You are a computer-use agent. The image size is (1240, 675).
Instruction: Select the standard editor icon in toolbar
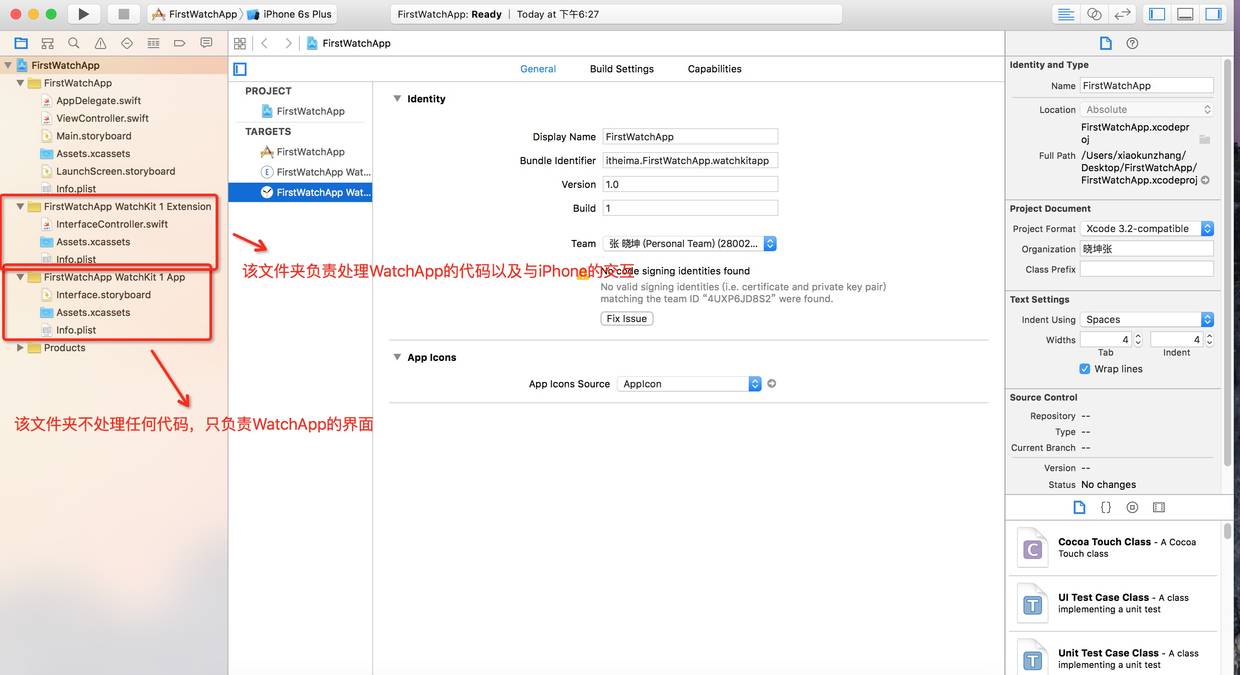pos(1066,14)
